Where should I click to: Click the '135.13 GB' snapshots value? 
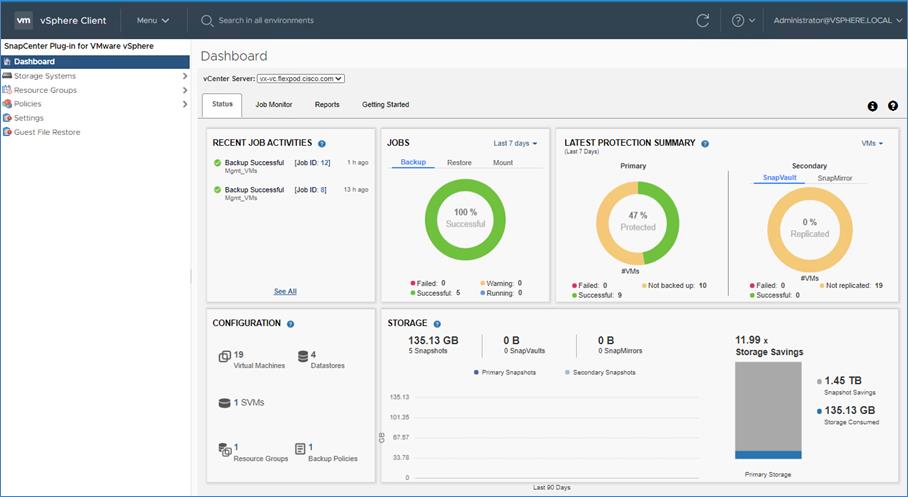click(433, 341)
